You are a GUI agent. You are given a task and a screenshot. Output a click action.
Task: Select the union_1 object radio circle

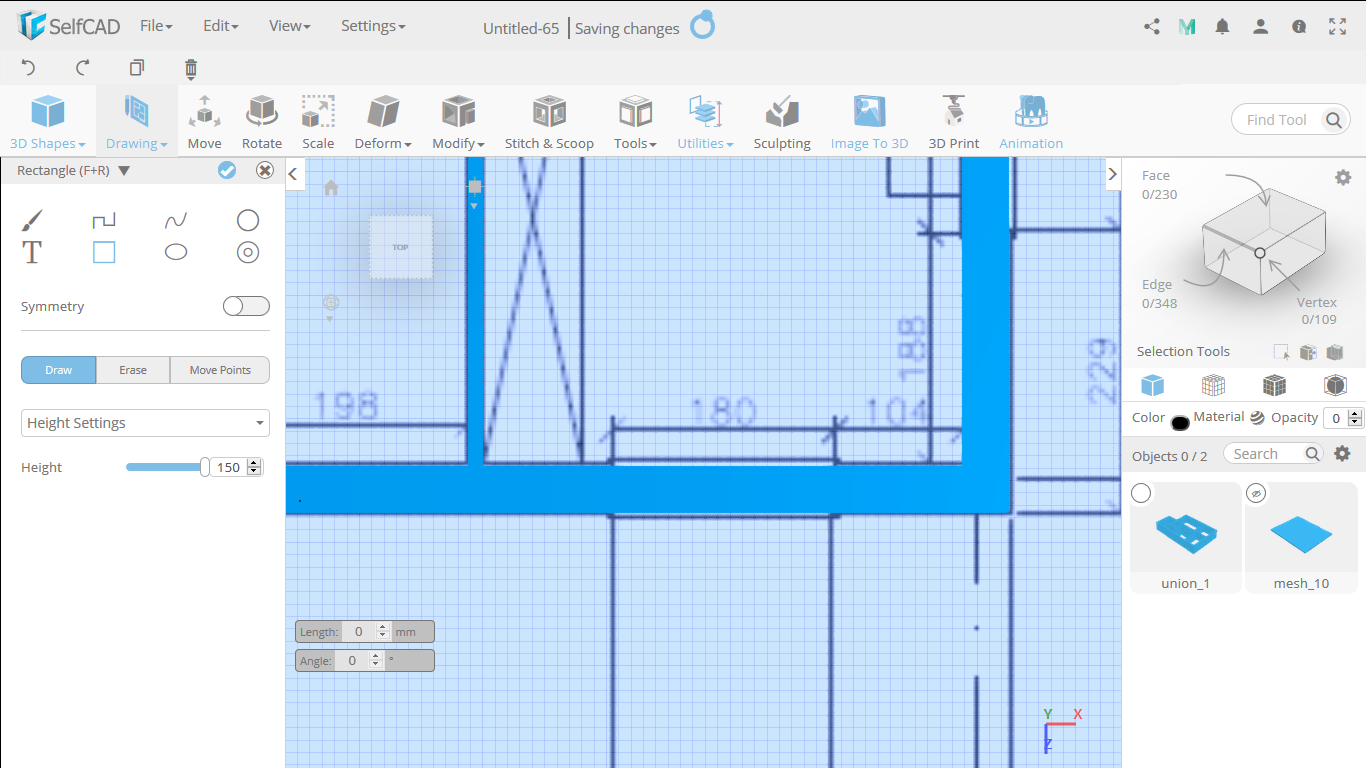click(x=1141, y=493)
